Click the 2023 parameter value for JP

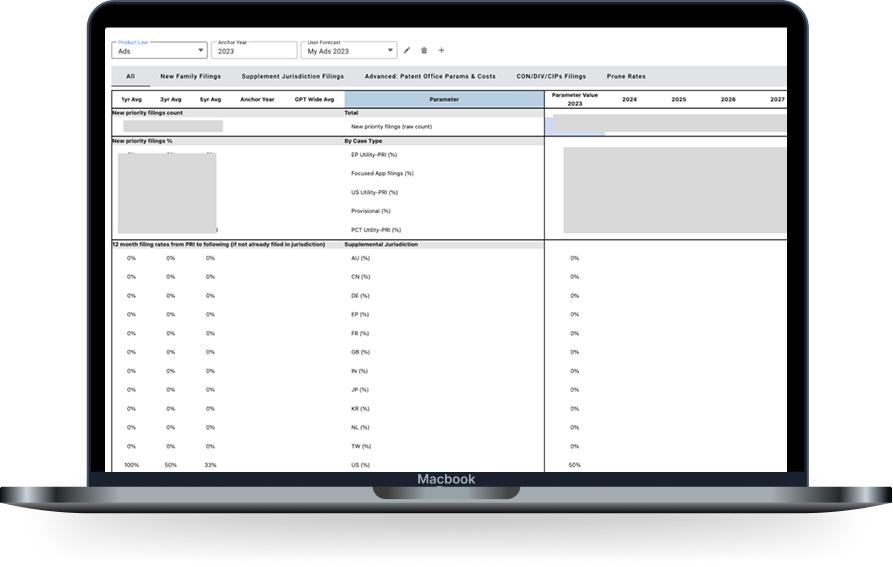(575, 390)
